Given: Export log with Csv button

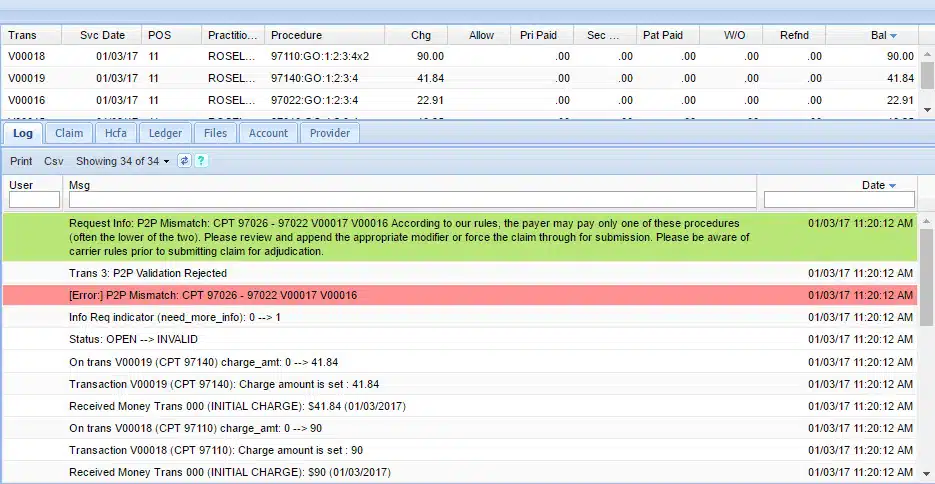Looking at the screenshot, I should 54,161.
